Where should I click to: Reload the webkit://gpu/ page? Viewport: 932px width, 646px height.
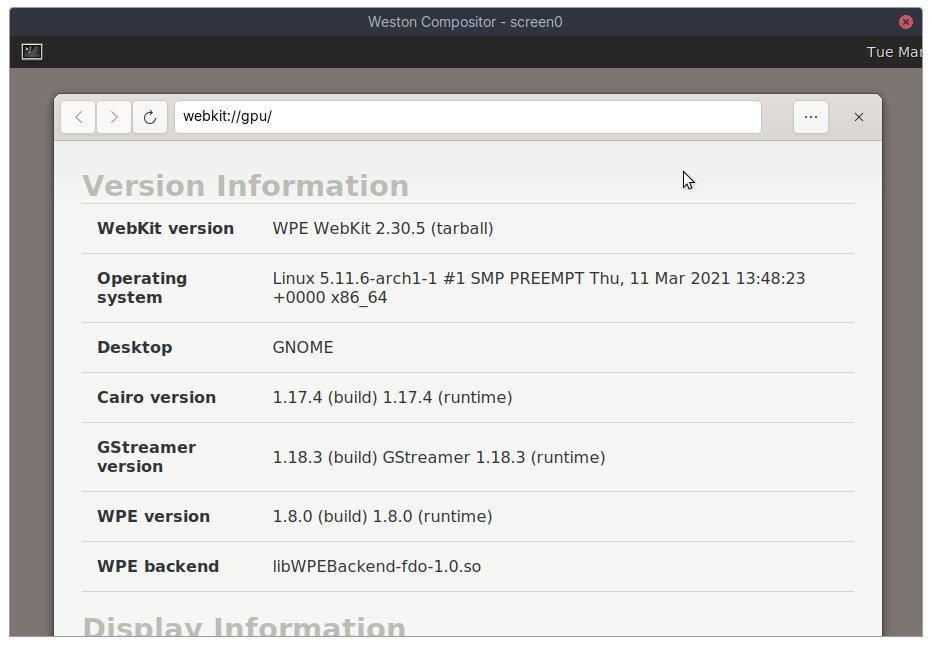(150, 117)
